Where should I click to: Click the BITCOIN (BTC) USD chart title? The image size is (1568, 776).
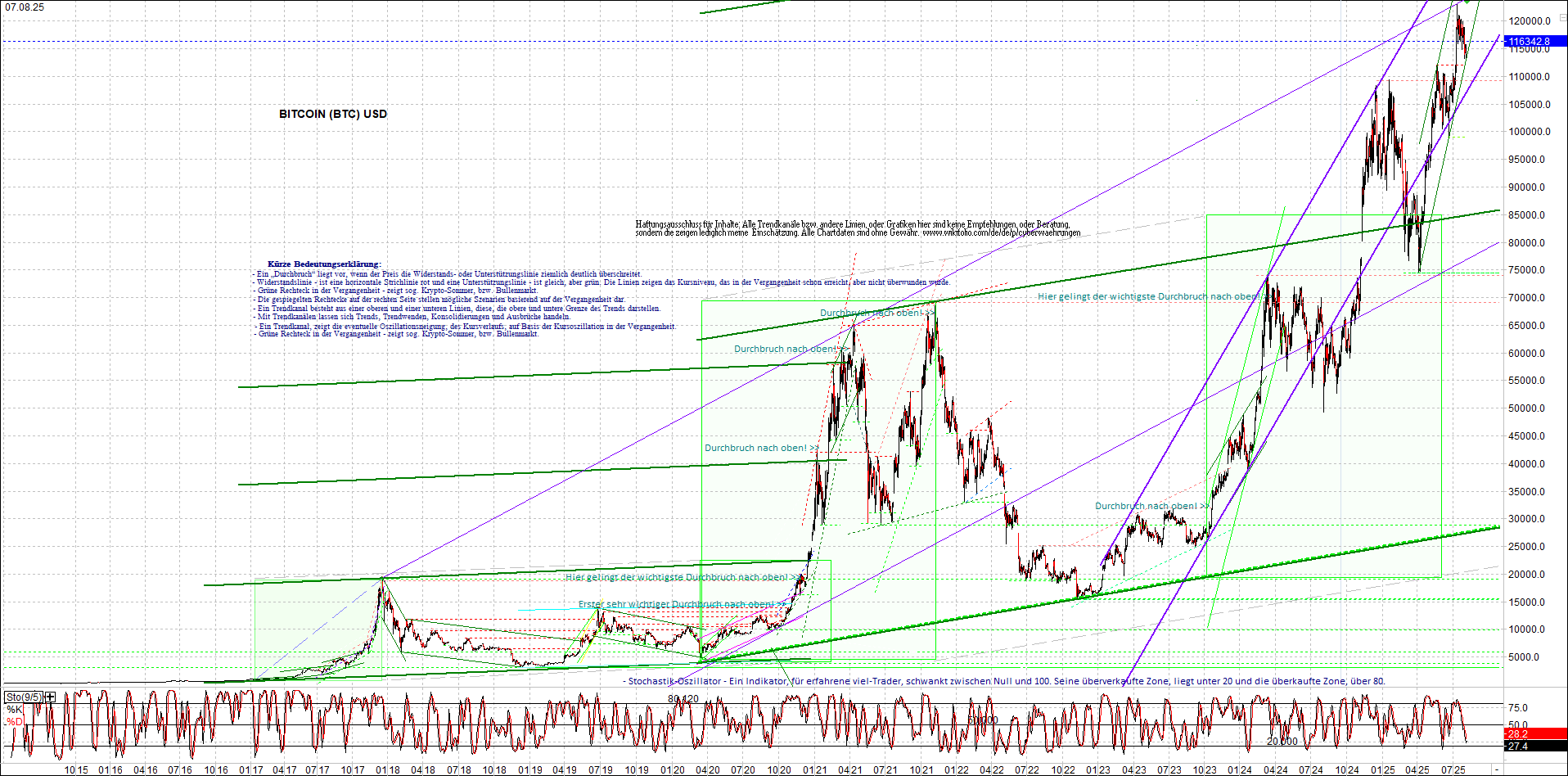[333, 114]
